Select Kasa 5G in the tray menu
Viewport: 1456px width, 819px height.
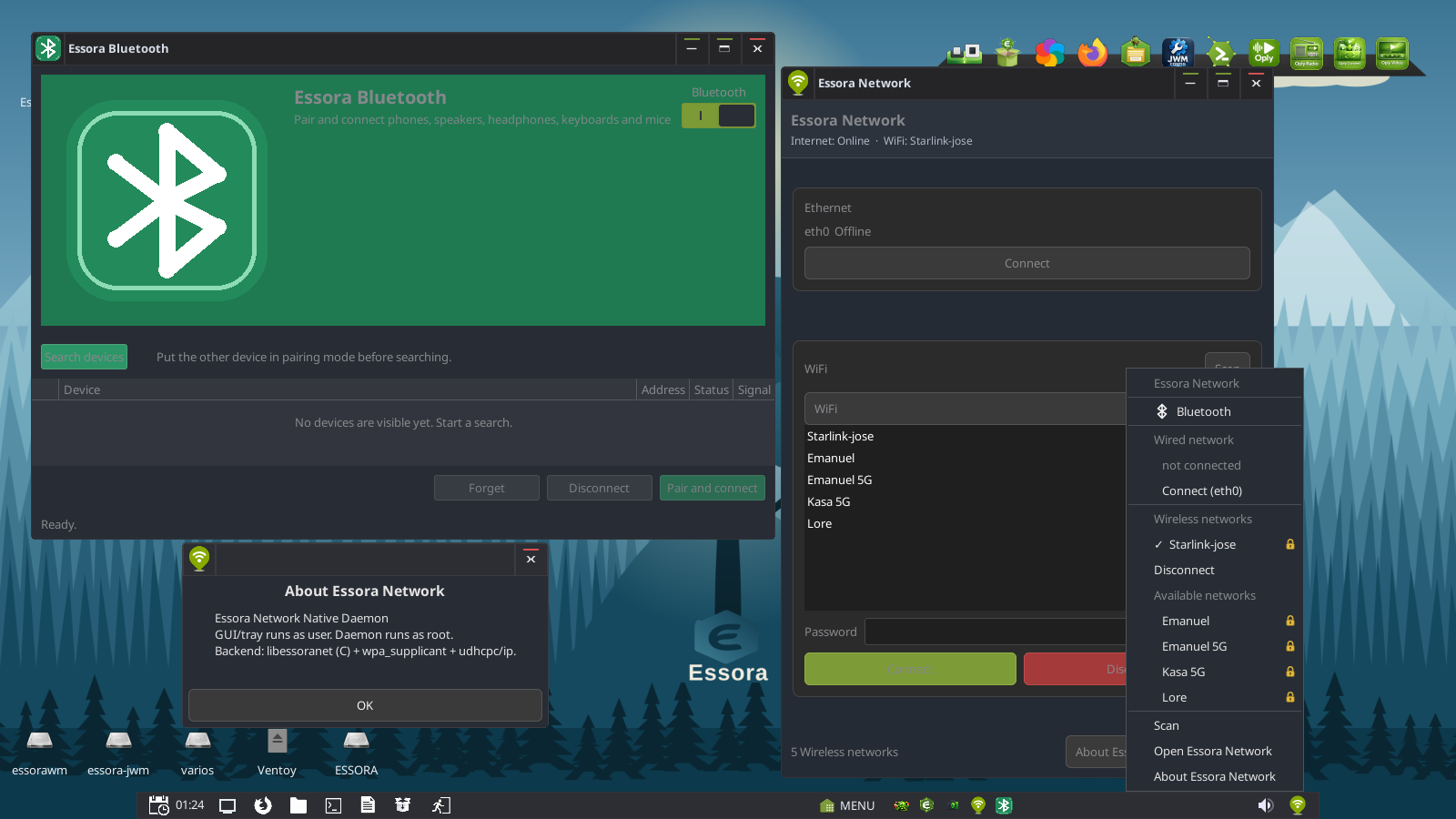pyautogui.click(x=1215, y=672)
